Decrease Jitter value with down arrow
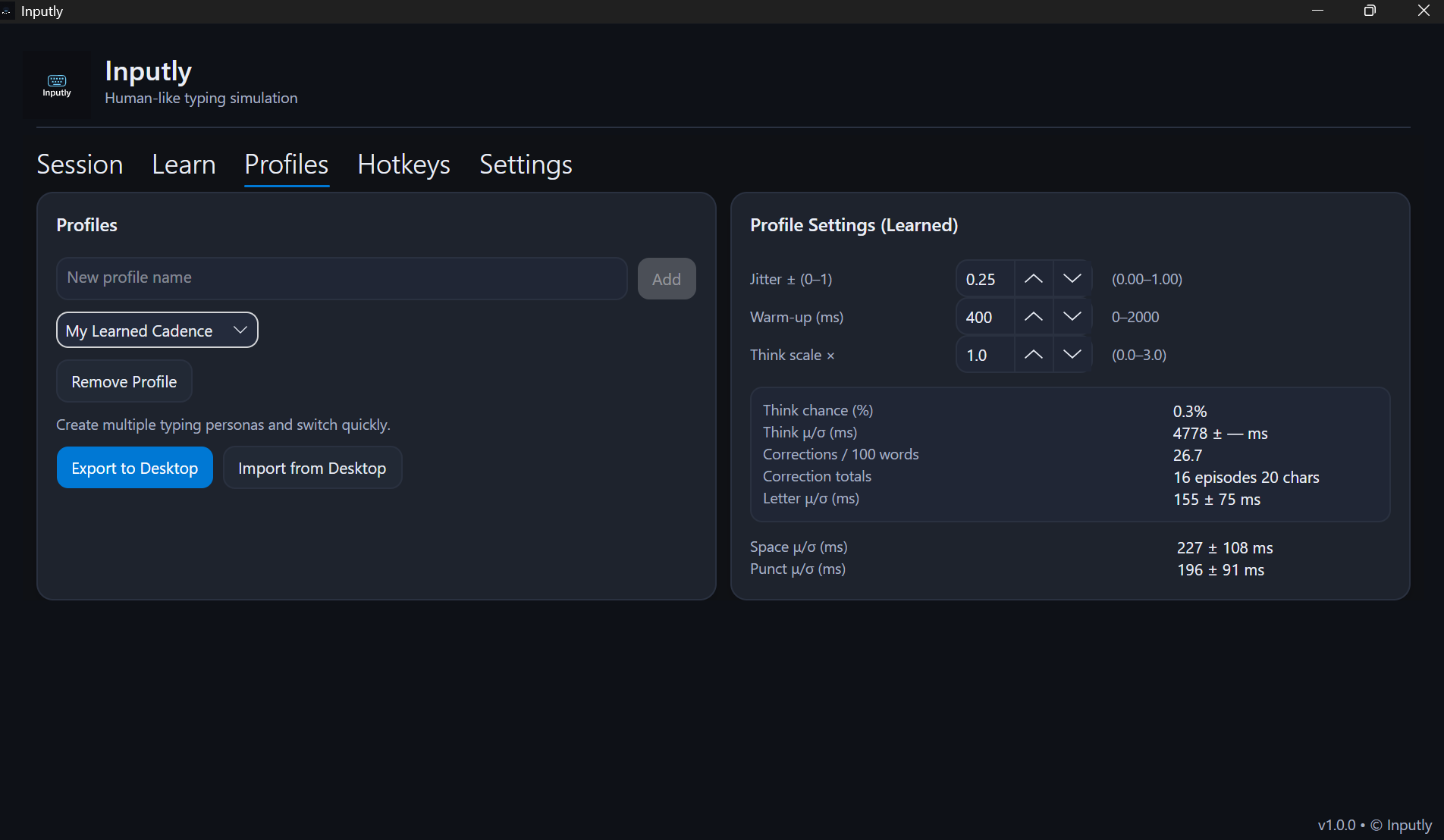 coord(1072,279)
